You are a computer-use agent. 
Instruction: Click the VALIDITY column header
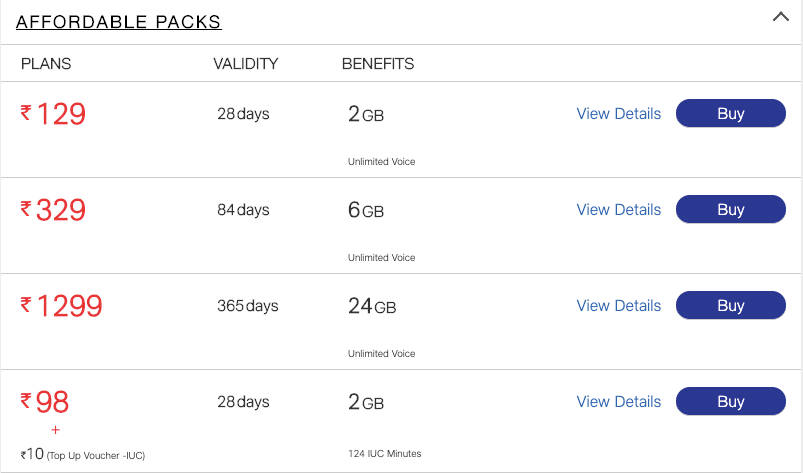[246, 63]
